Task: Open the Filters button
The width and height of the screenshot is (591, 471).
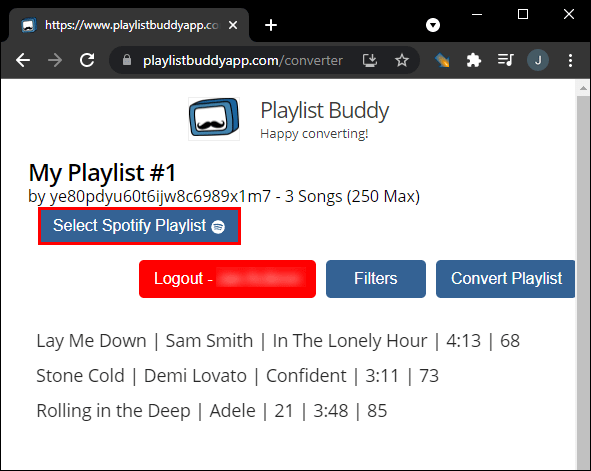Action: coord(376,279)
